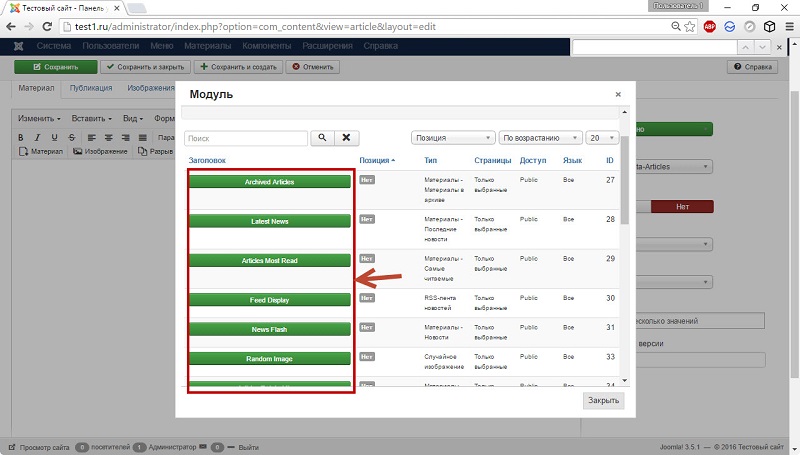Open the Позиция filter dropdown
This screenshot has width=800, height=455.
(453, 138)
